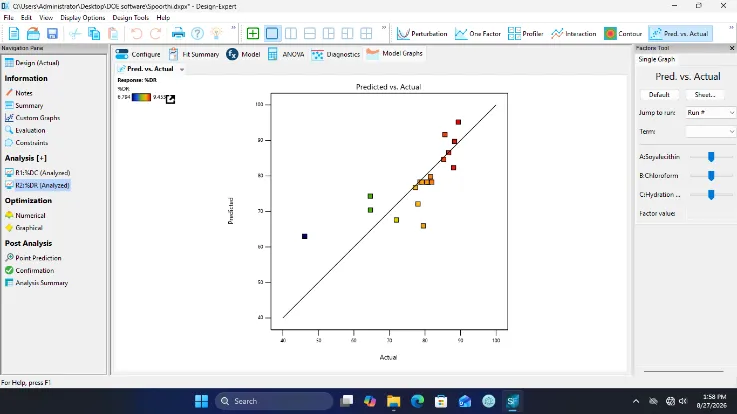Select Design (Actual) in navigation pane

coord(32,62)
